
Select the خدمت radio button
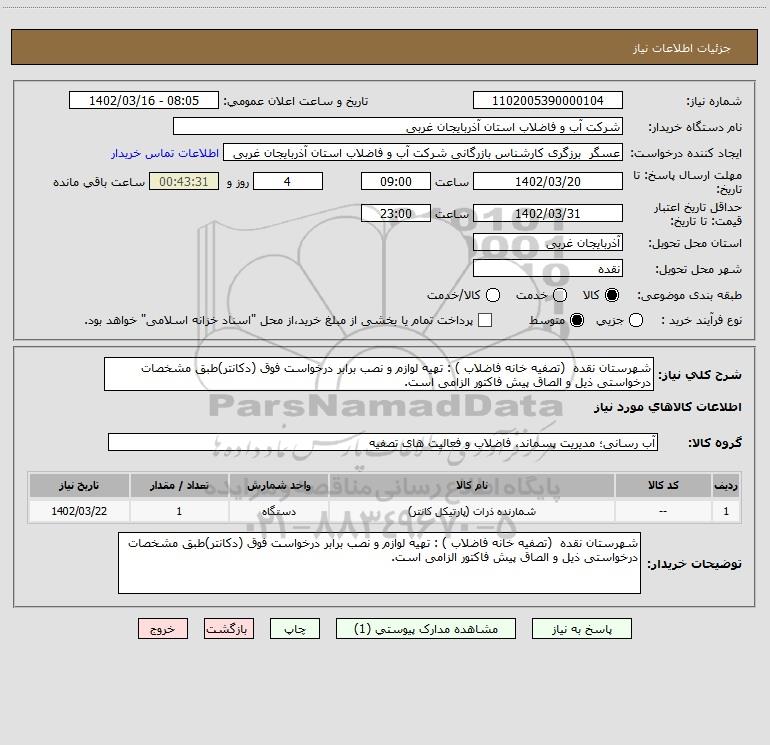tap(559, 295)
